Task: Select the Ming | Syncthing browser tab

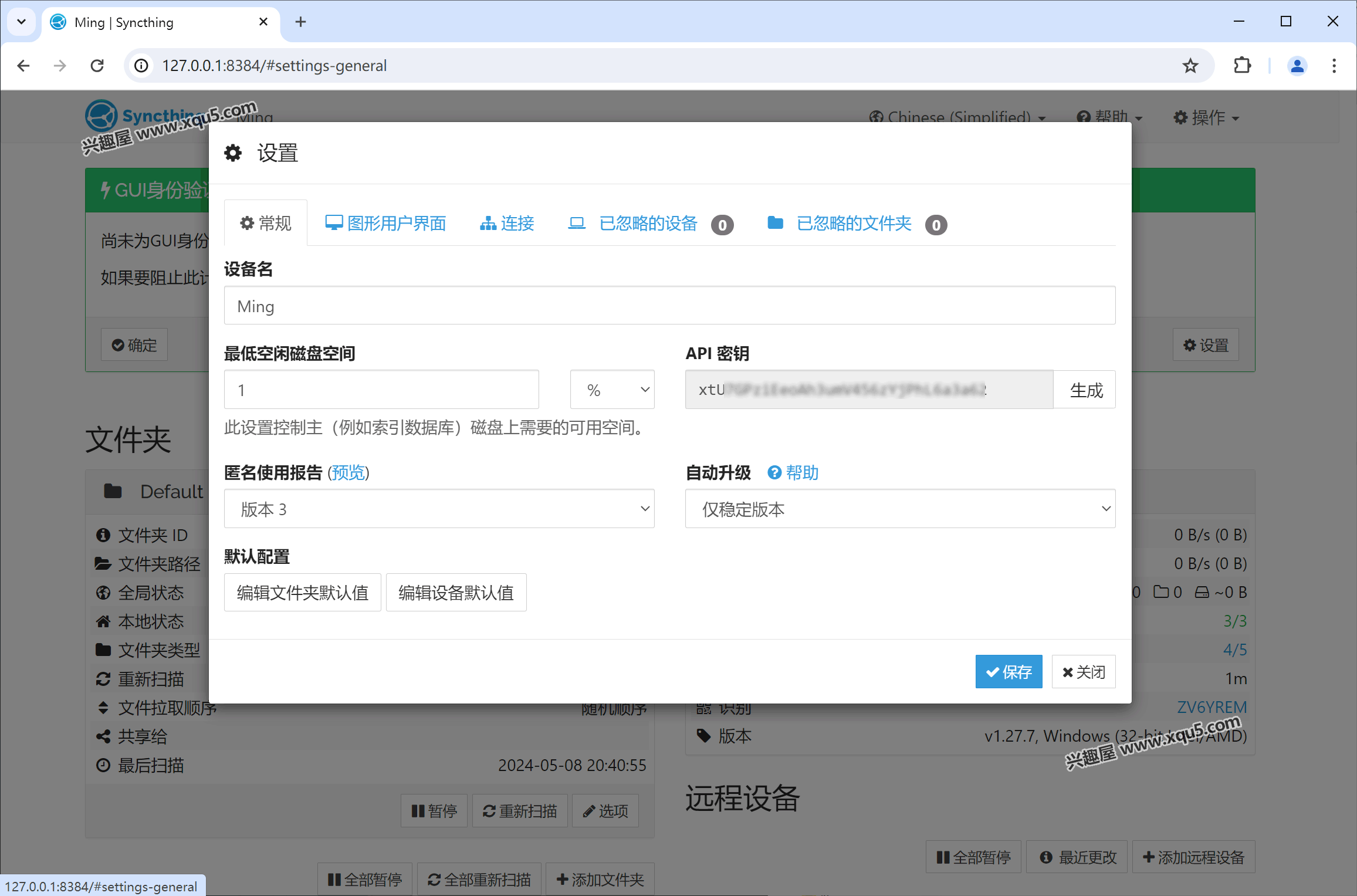Action: [x=159, y=22]
